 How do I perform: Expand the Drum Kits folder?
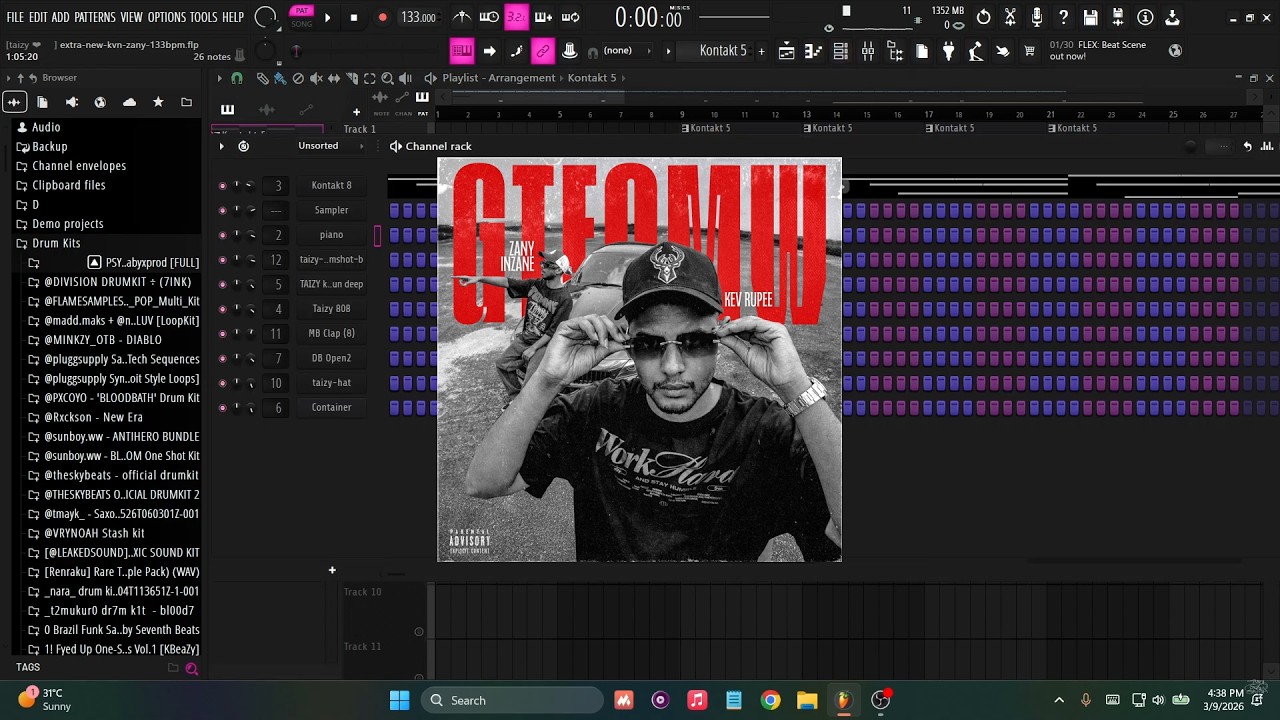(x=56, y=243)
